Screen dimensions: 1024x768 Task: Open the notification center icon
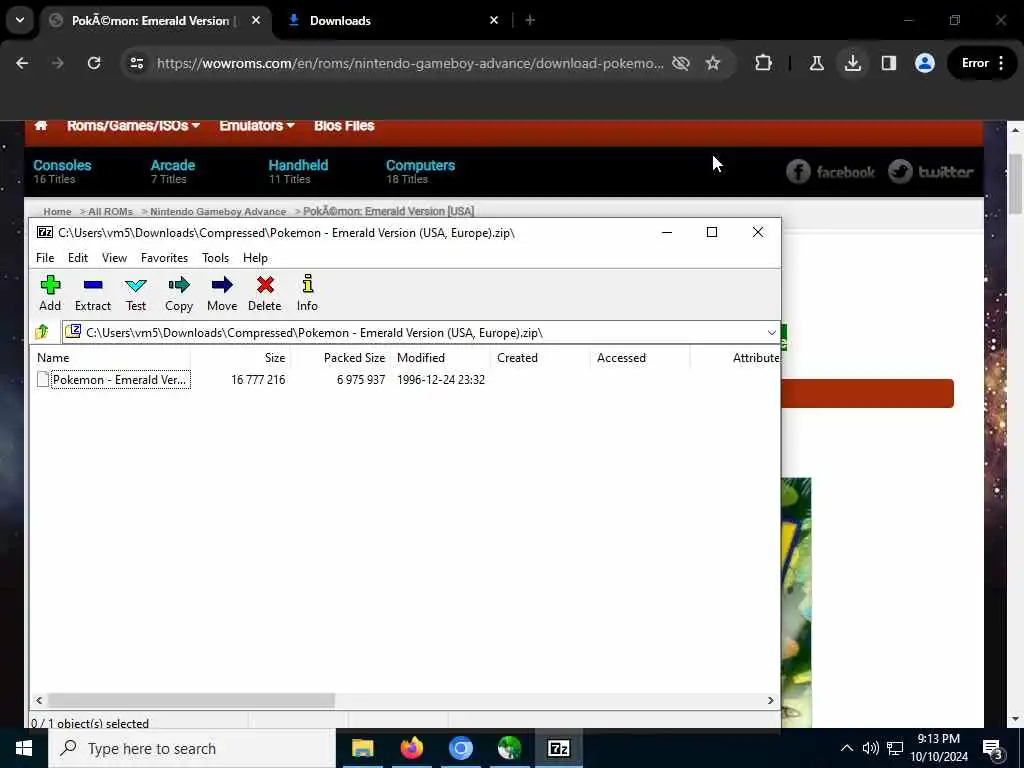click(x=993, y=748)
